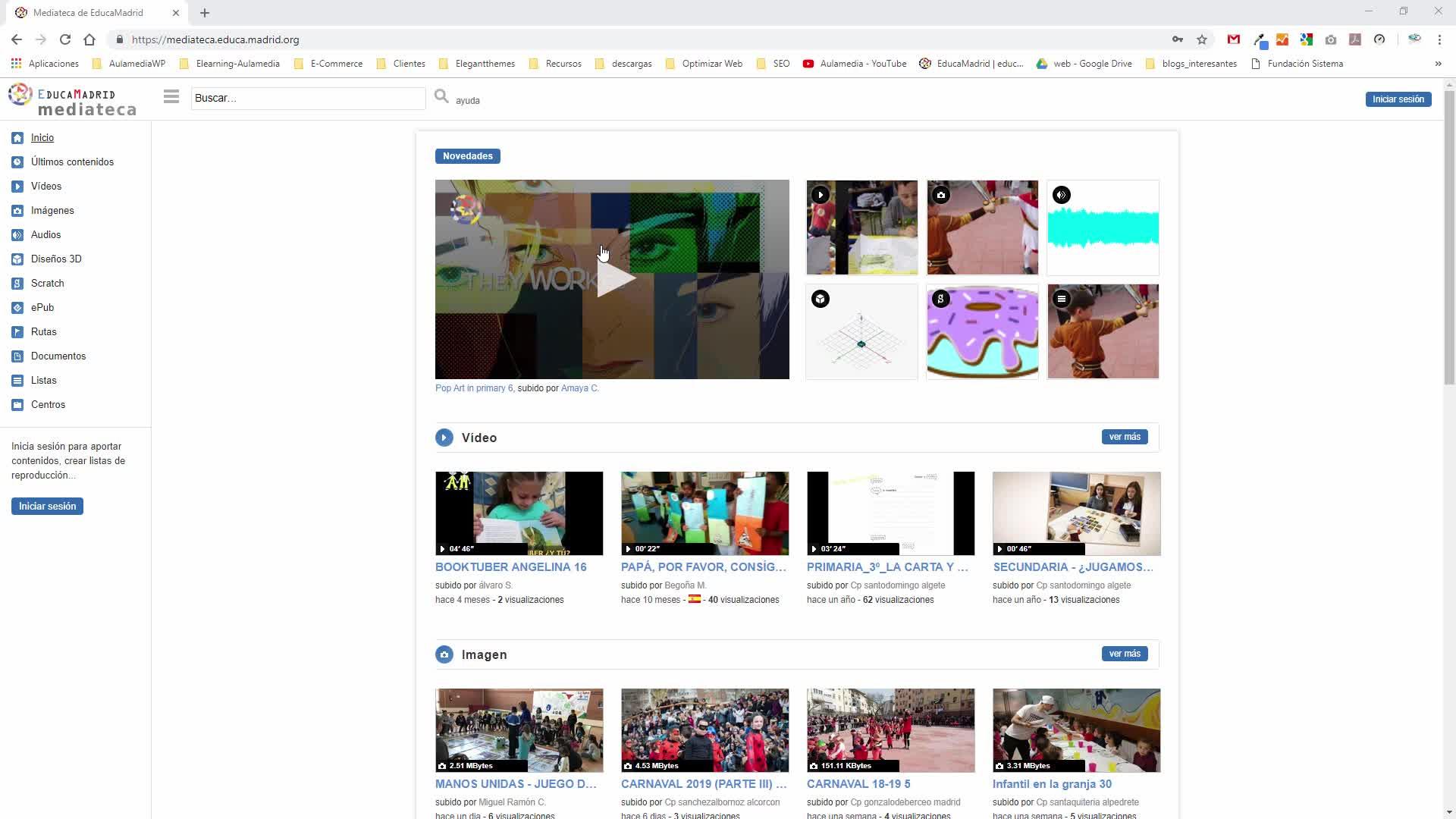Viewport: 1456px width, 819px height.
Task: Click the ePub sidebar icon
Action: click(x=17, y=308)
